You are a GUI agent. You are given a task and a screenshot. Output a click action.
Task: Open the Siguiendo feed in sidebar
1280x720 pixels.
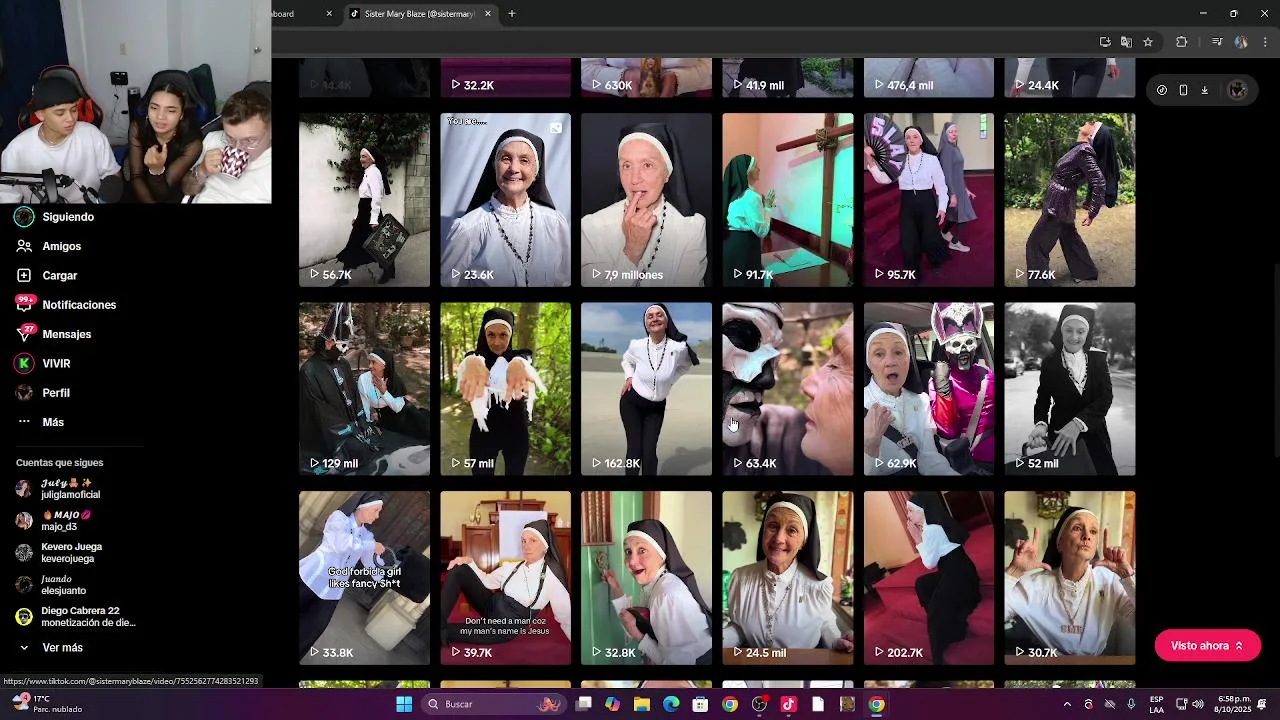click(55, 217)
